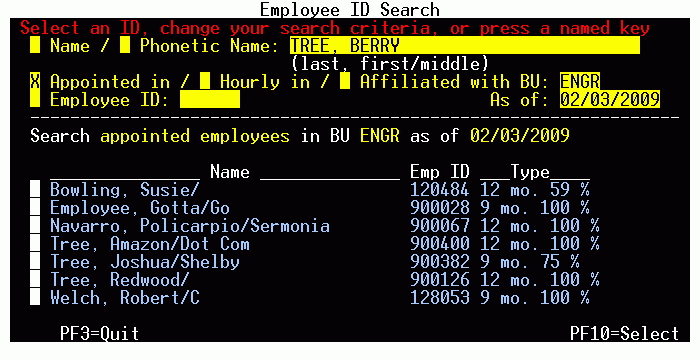Click employee ID 900400
The image size is (700, 360).
point(440,243)
